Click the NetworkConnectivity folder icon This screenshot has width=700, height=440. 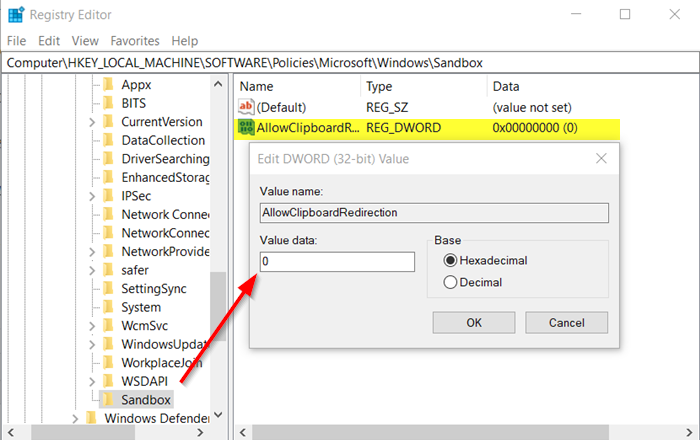(108, 233)
